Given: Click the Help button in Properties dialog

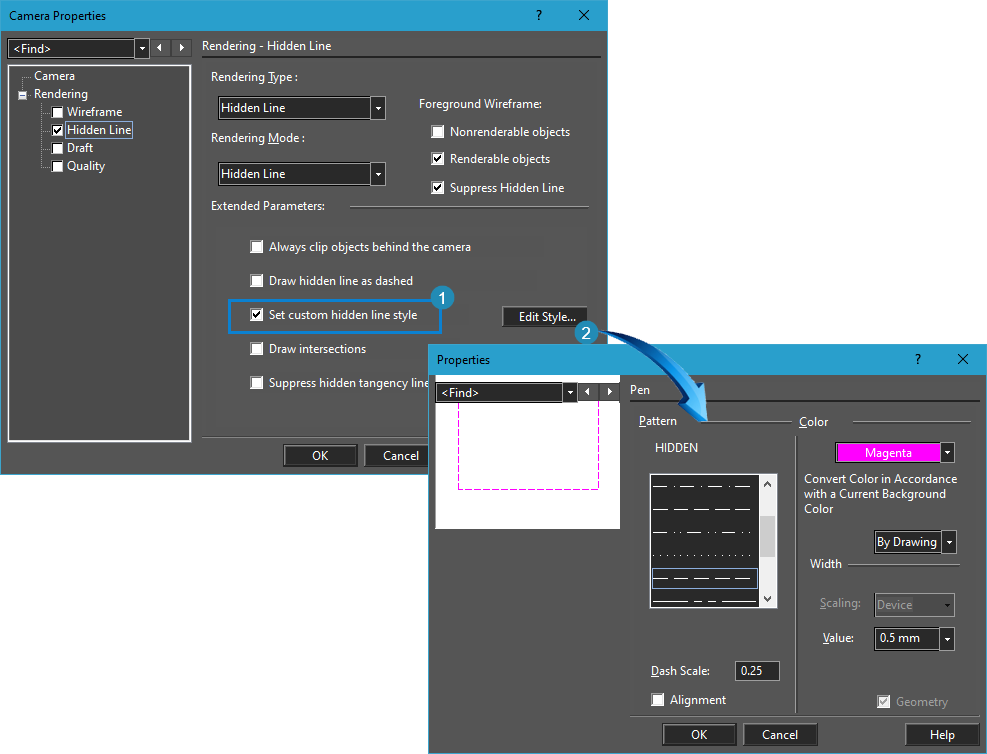Looking at the screenshot, I should [941, 735].
